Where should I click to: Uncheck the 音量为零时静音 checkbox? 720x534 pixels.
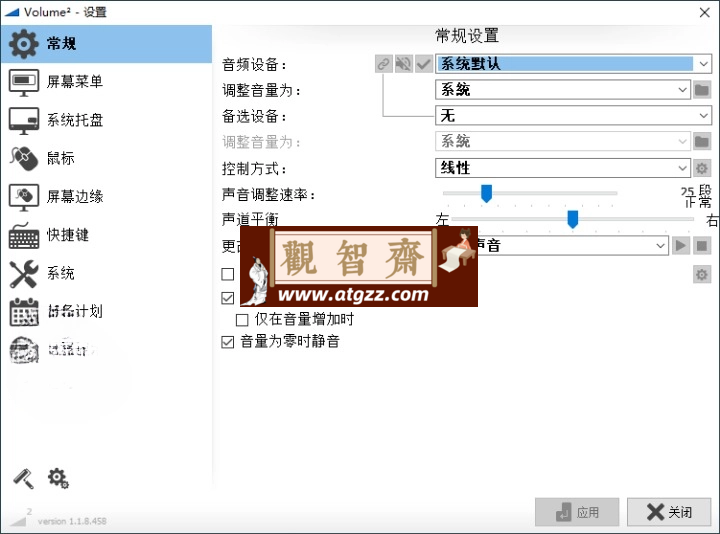pyautogui.click(x=228, y=342)
